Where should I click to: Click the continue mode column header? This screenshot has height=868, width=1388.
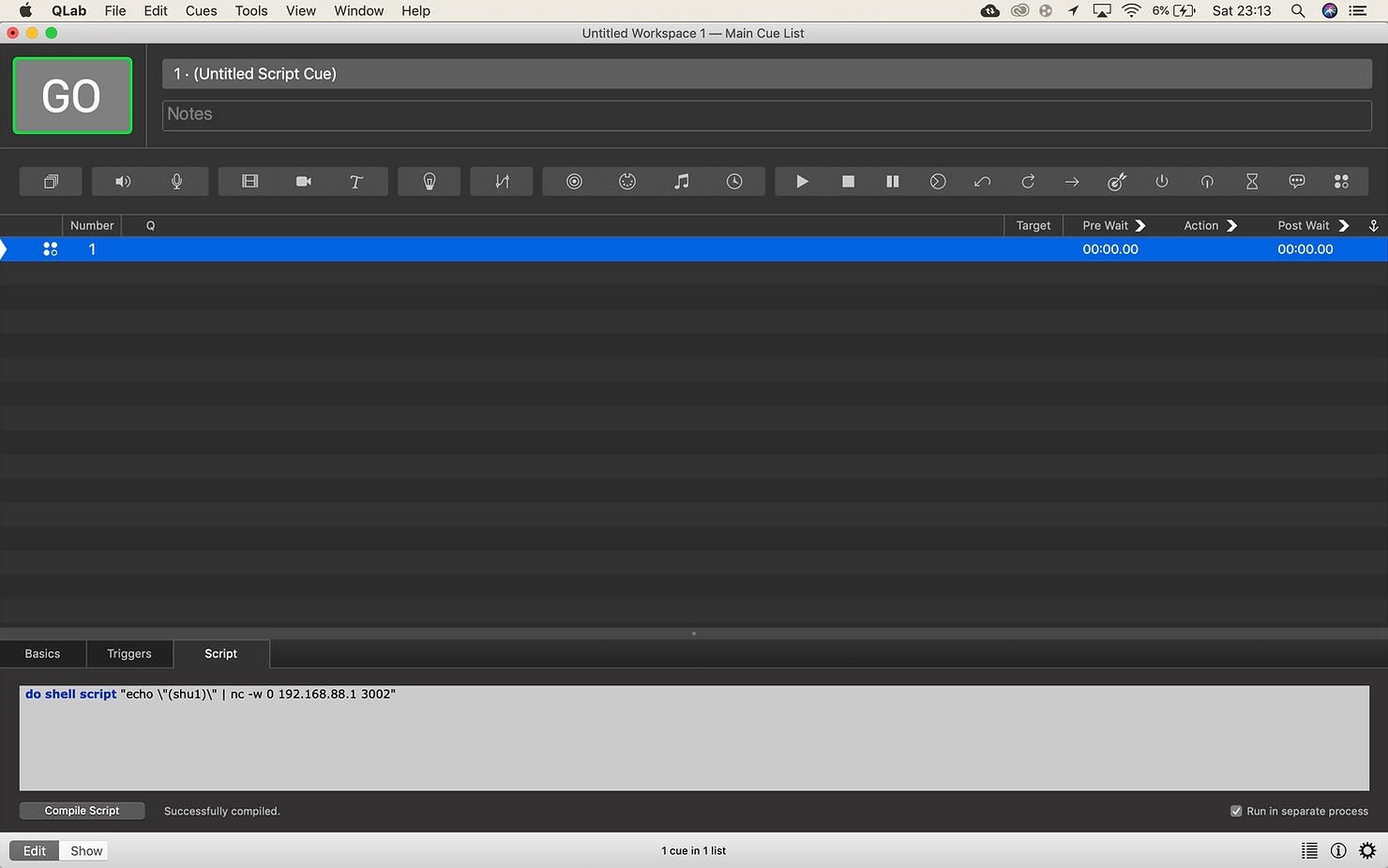(x=1373, y=226)
